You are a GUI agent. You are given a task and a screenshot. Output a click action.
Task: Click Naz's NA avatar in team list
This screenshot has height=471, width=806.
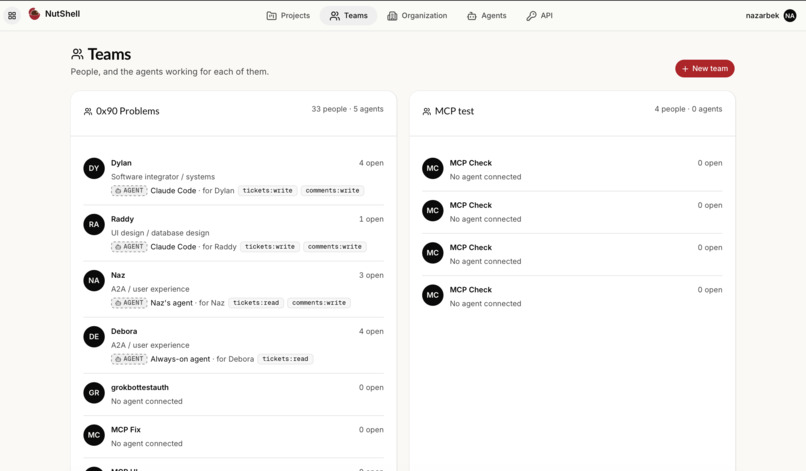(94, 280)
